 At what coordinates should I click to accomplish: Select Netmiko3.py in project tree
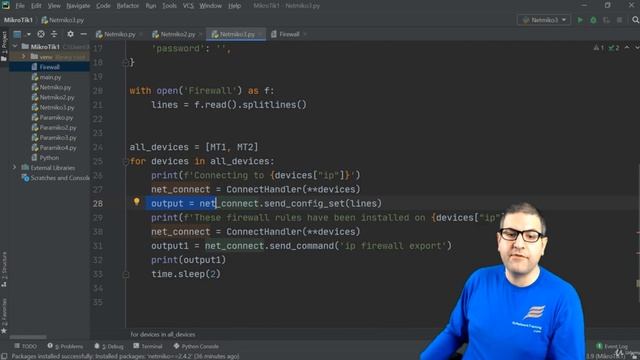click(57, 107)
